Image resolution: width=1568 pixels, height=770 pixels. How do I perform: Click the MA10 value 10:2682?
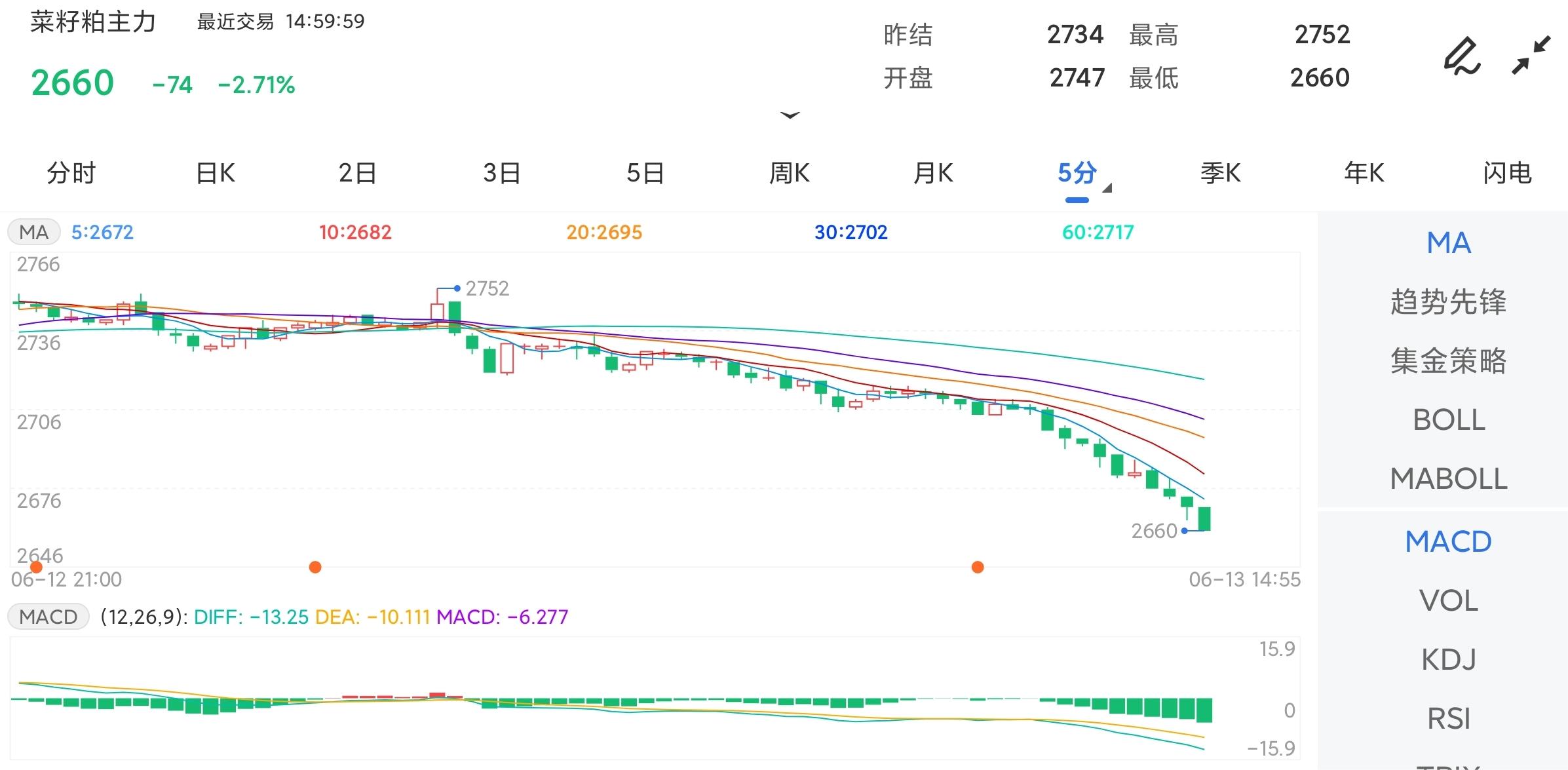click(355, 232)
